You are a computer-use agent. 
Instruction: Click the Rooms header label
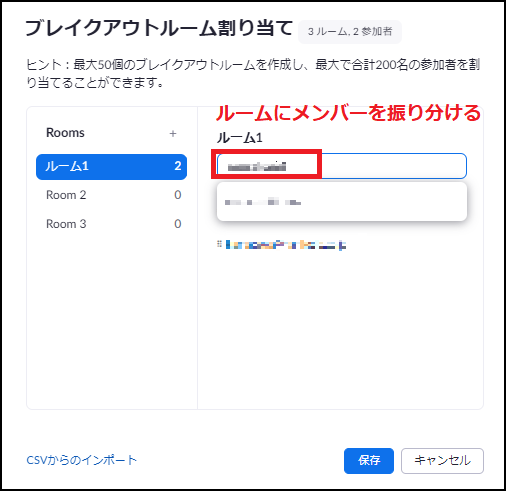click(x=65, y=133)
